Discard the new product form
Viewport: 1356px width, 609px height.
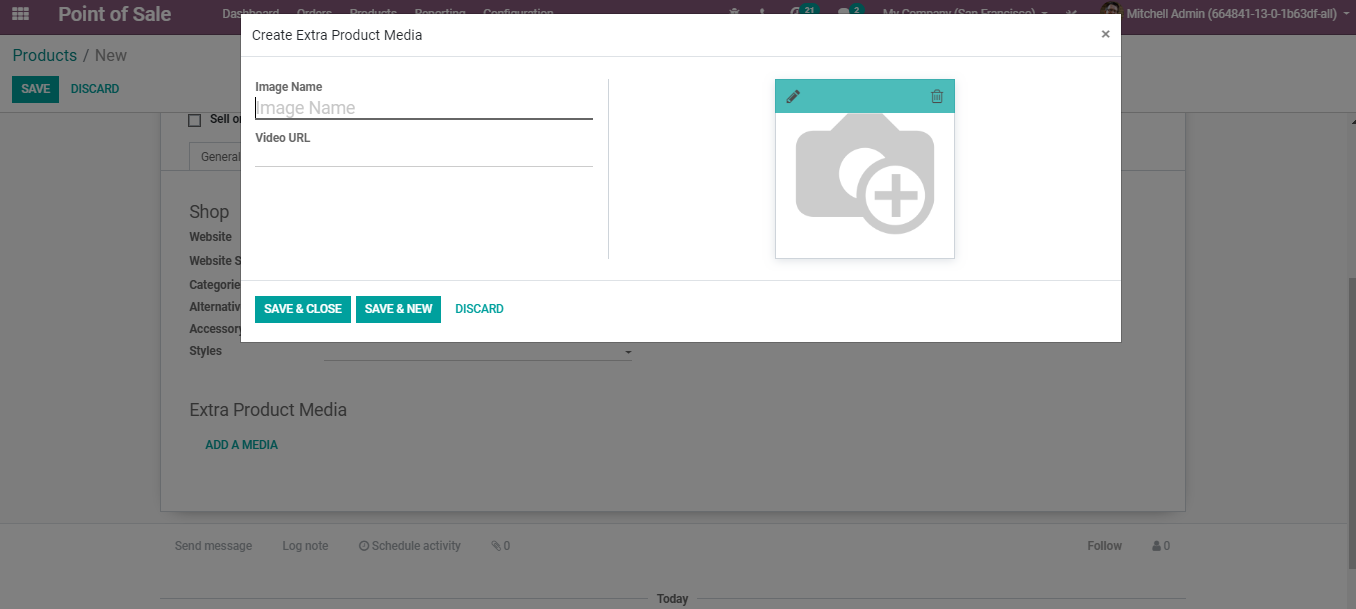pos(95,89)
